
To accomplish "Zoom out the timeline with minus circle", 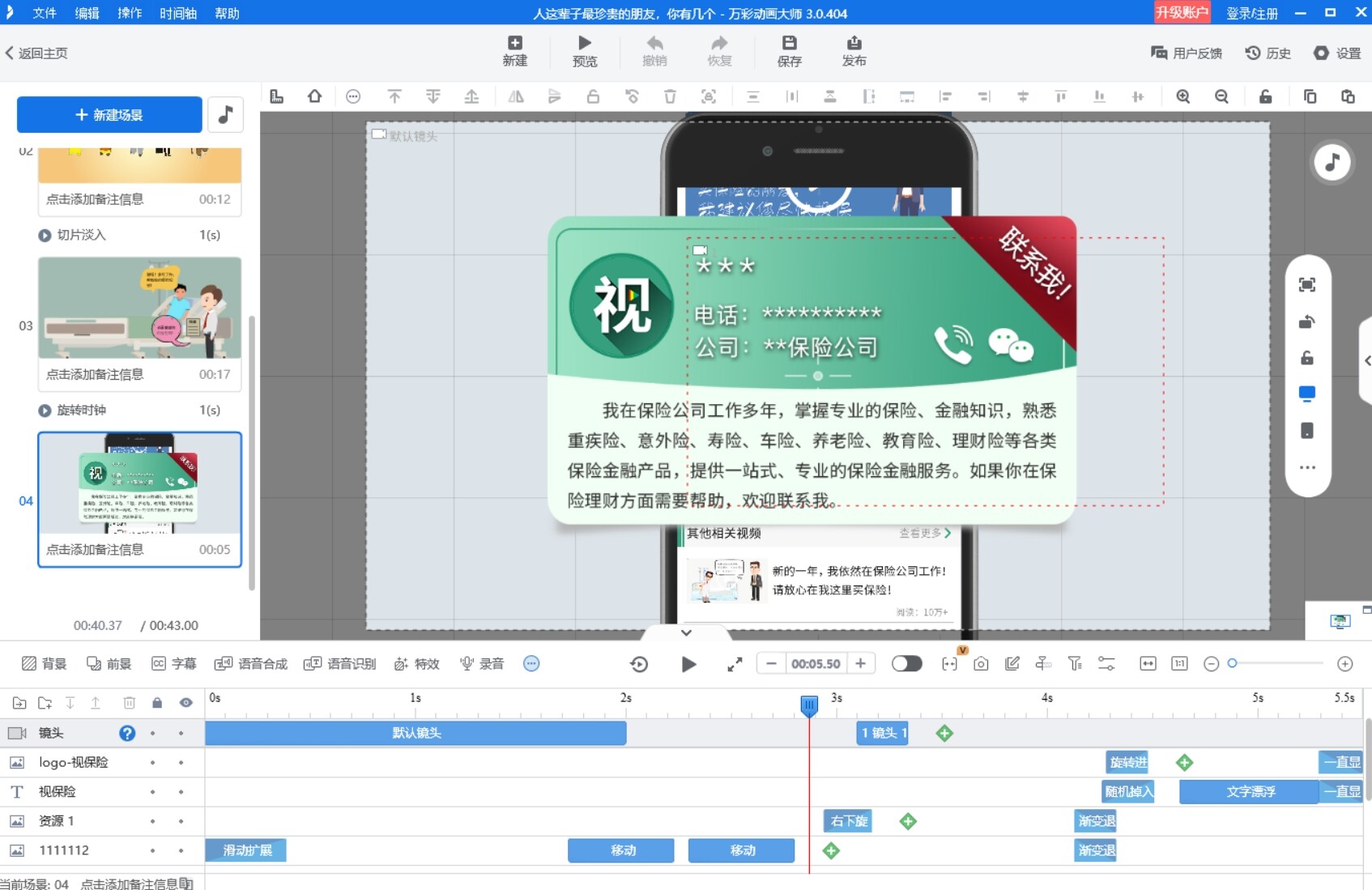I will 1211,664.
